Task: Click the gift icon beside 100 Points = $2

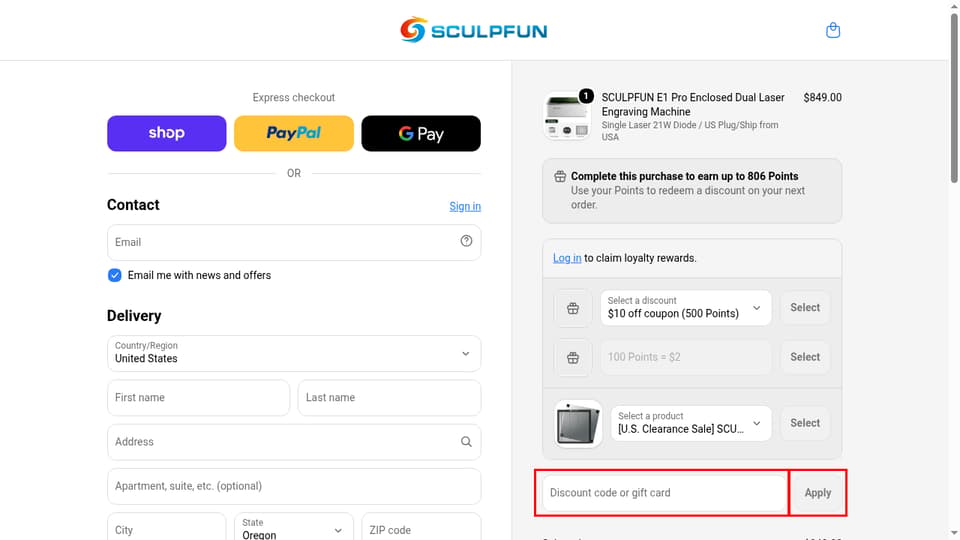Action: 572,358
